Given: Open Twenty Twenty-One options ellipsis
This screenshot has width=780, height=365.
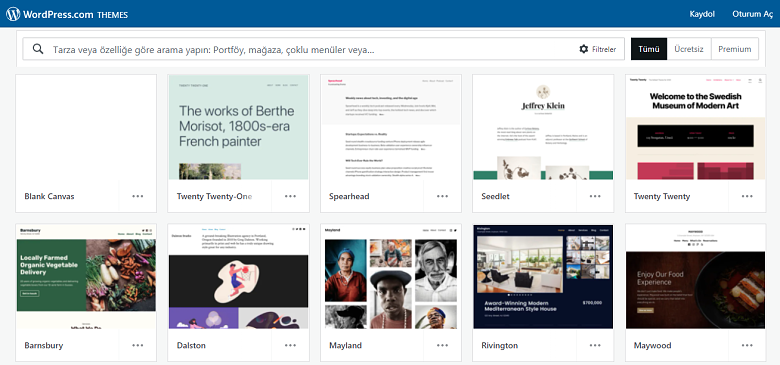Looking at the screenshot, I should [291, 196].
